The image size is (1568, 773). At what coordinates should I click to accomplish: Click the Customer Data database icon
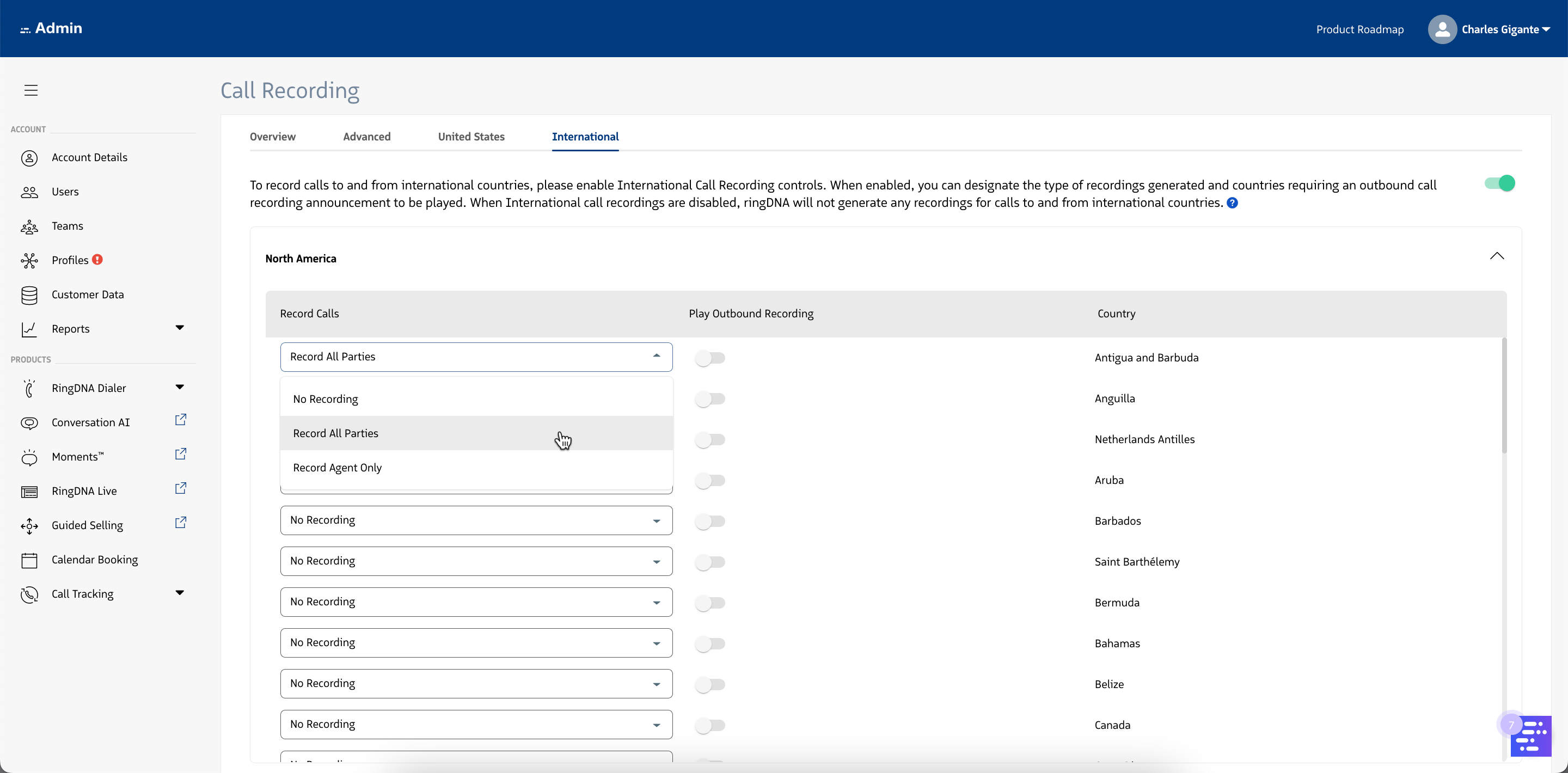pyautogui.click(x=29, y=295)
